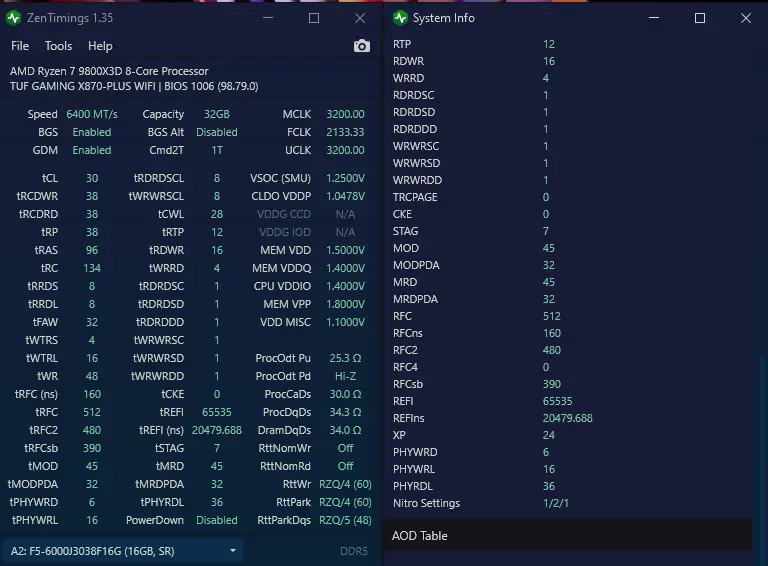Image resolution: width=768 pixels, height=566 pixels.
Task: Click the RttPark value RZQ/4 (60)
Action: pyautogui.click(x=345, y=502)
